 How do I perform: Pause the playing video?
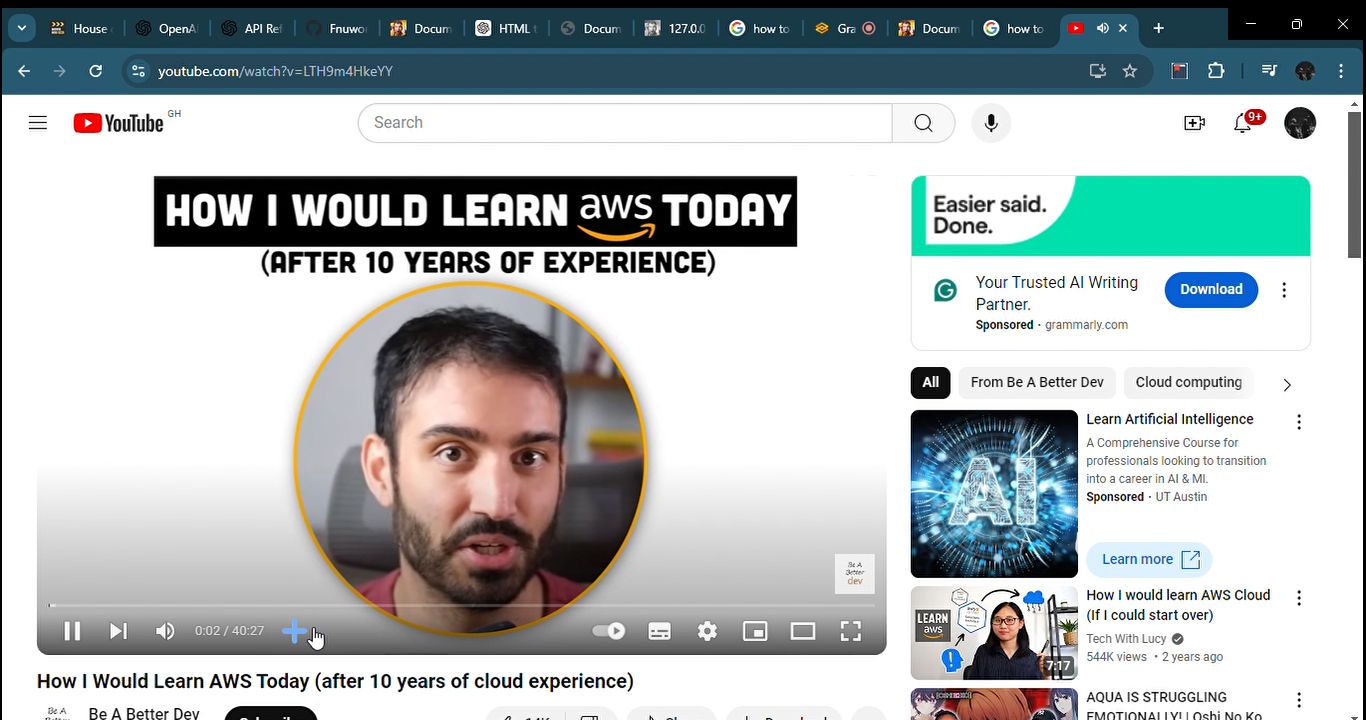(72, 631)
